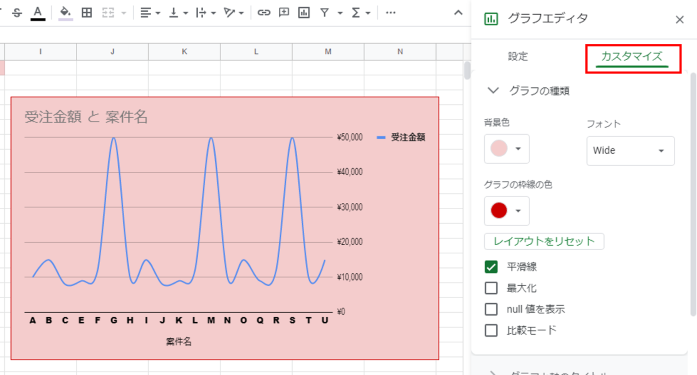Click the insert link icon
697x375 pixels.
[264, 13]
